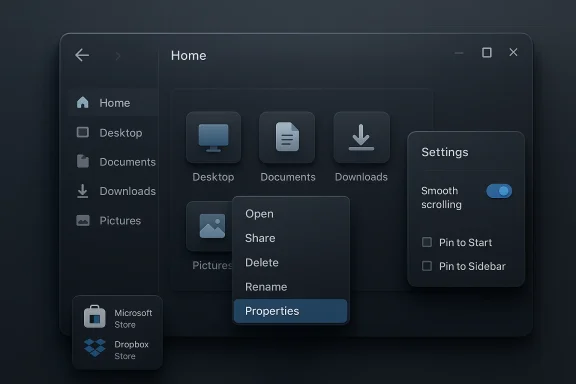The width and height of the screenshot is (576, 384).
Task: Go to Pictures label in sidebar
Action: (120, 220)
